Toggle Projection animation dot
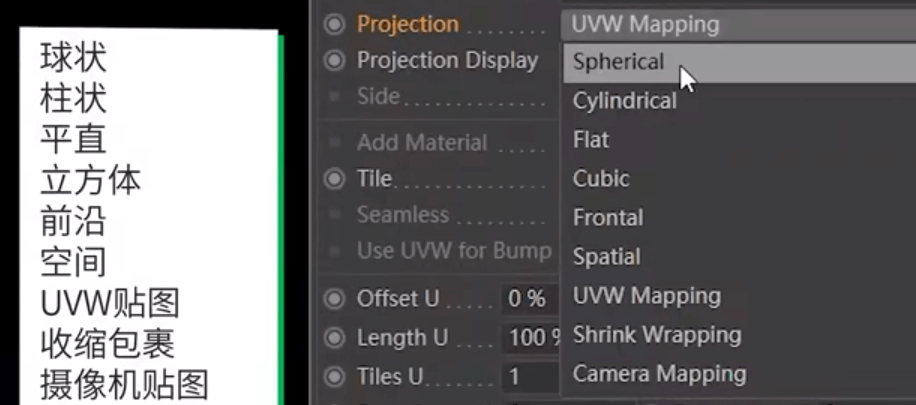916x405 pixels. [x=334, y=25]
